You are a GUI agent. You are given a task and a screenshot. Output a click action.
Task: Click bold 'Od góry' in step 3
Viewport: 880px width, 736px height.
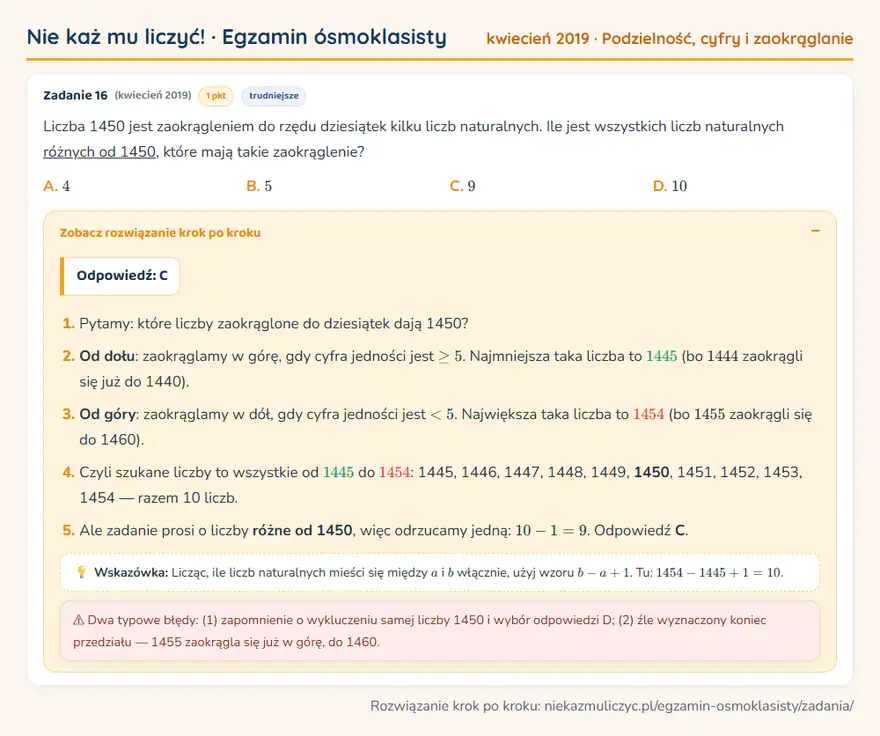107,414
